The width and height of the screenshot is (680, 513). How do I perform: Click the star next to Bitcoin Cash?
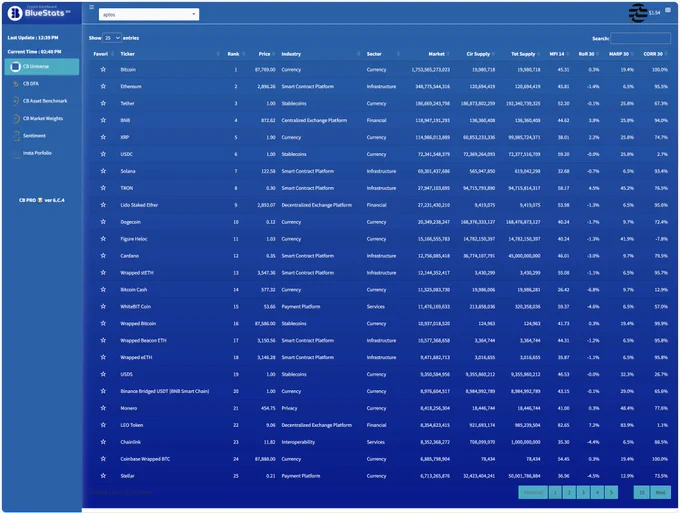pos(103,289)
